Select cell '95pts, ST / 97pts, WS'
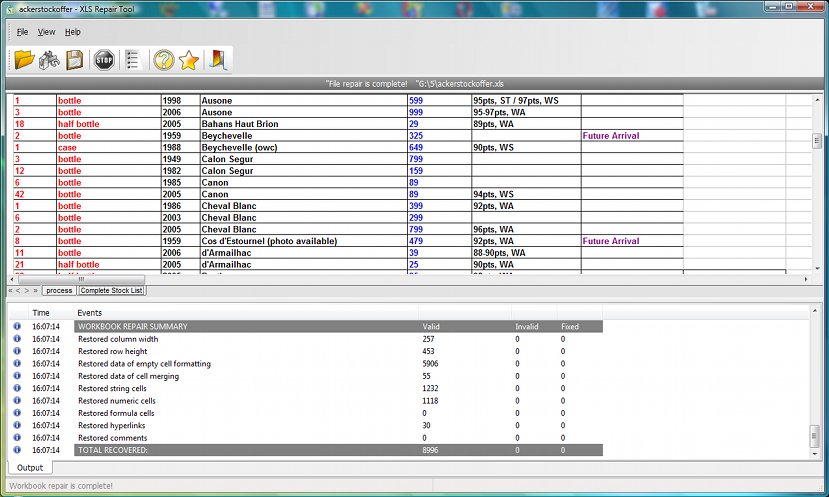This screenshot has width=829, height=497. pyautogui.click(x=526, y=100)
